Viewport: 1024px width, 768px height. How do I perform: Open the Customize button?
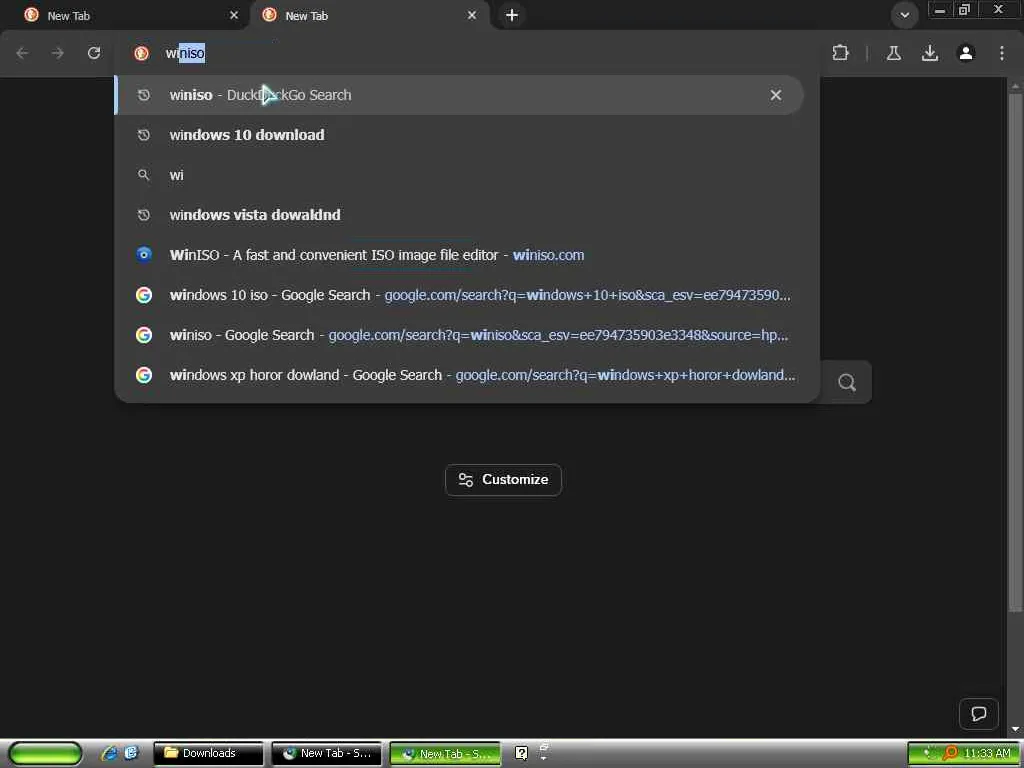[503, 480]
